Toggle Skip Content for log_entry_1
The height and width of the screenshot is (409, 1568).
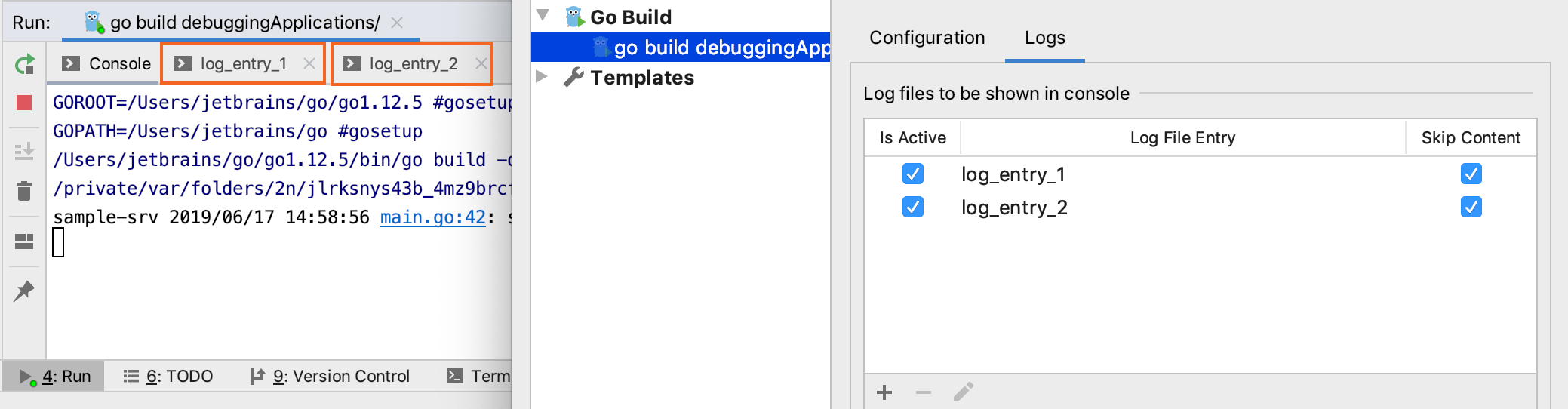(x=1471, y=174)
